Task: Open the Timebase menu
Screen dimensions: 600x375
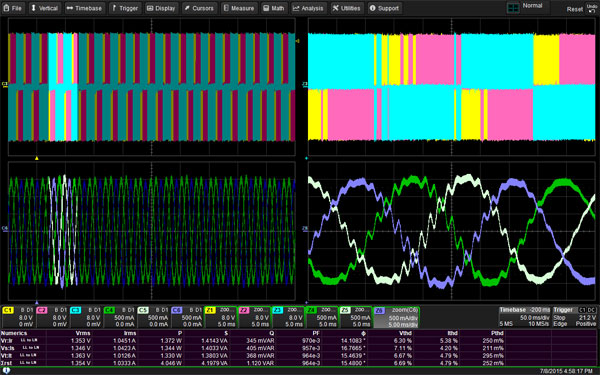Action: click(85, 8)
